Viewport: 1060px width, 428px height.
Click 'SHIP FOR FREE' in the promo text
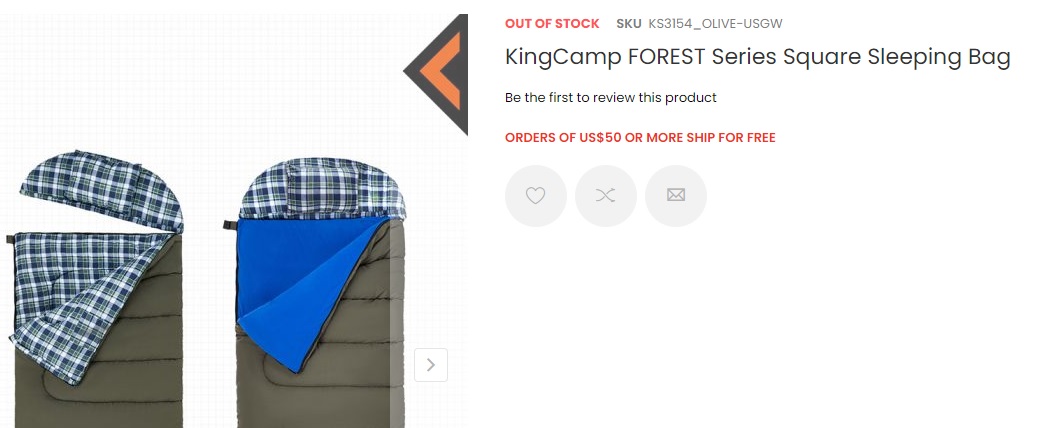pos(729,138)
